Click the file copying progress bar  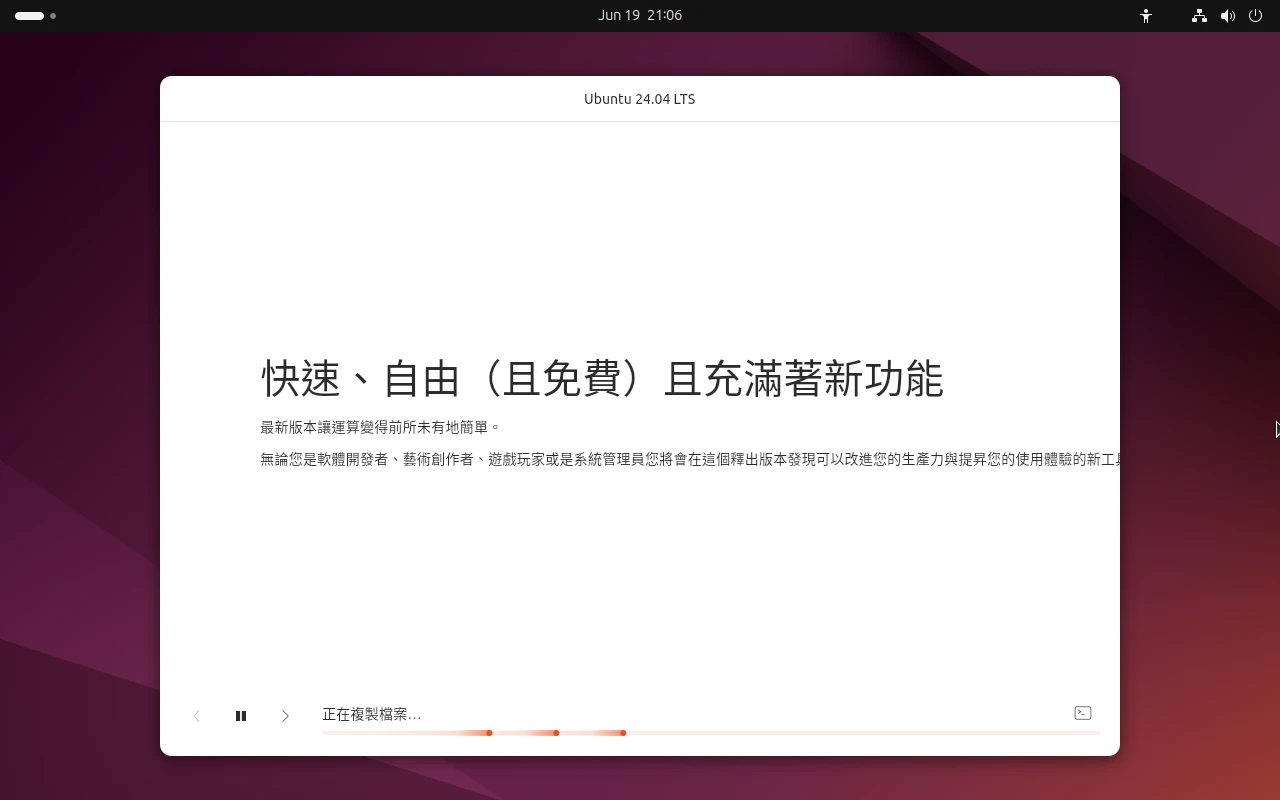[x=711, y=733]
